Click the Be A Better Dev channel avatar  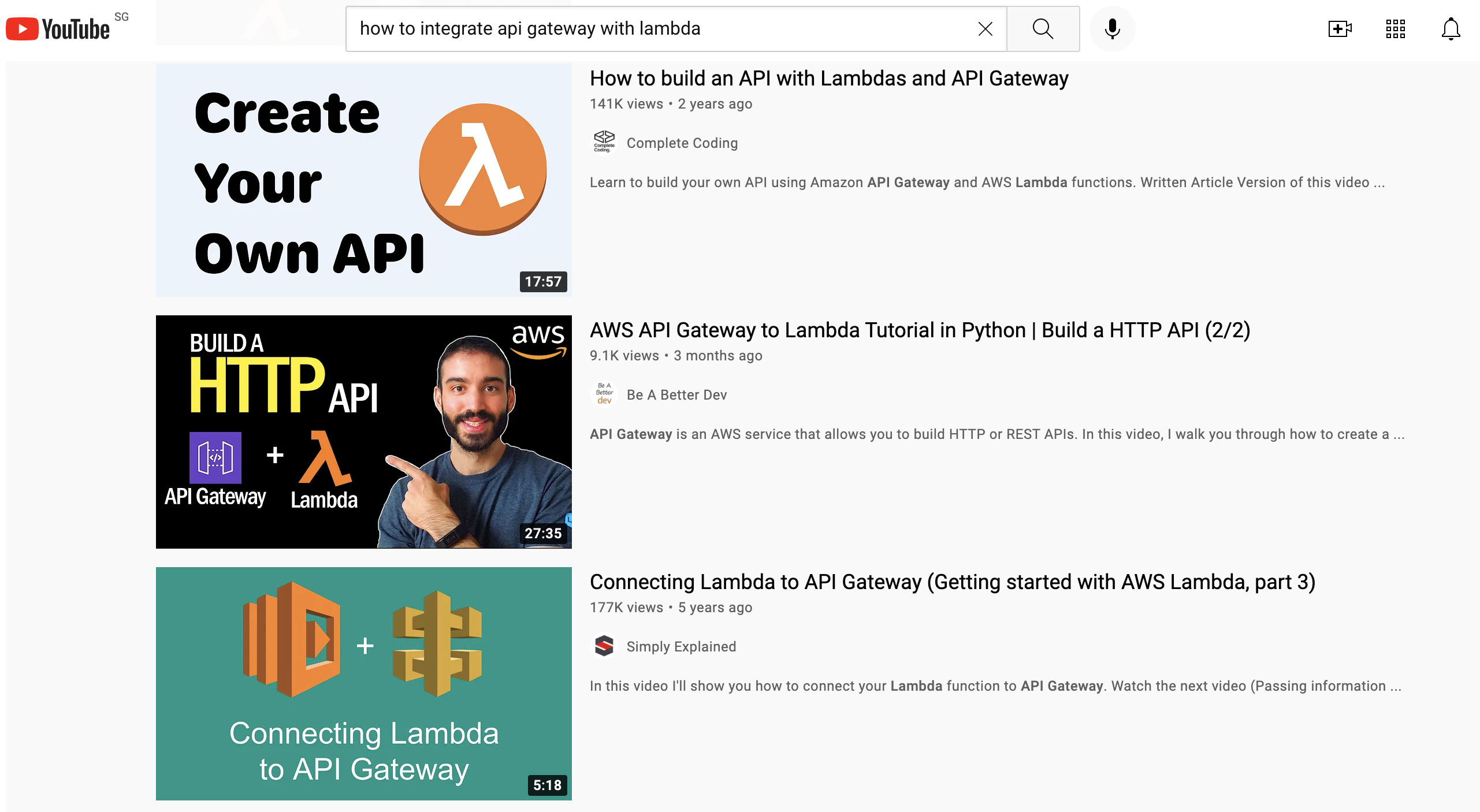pyautogui.click(x=604, y=394)
